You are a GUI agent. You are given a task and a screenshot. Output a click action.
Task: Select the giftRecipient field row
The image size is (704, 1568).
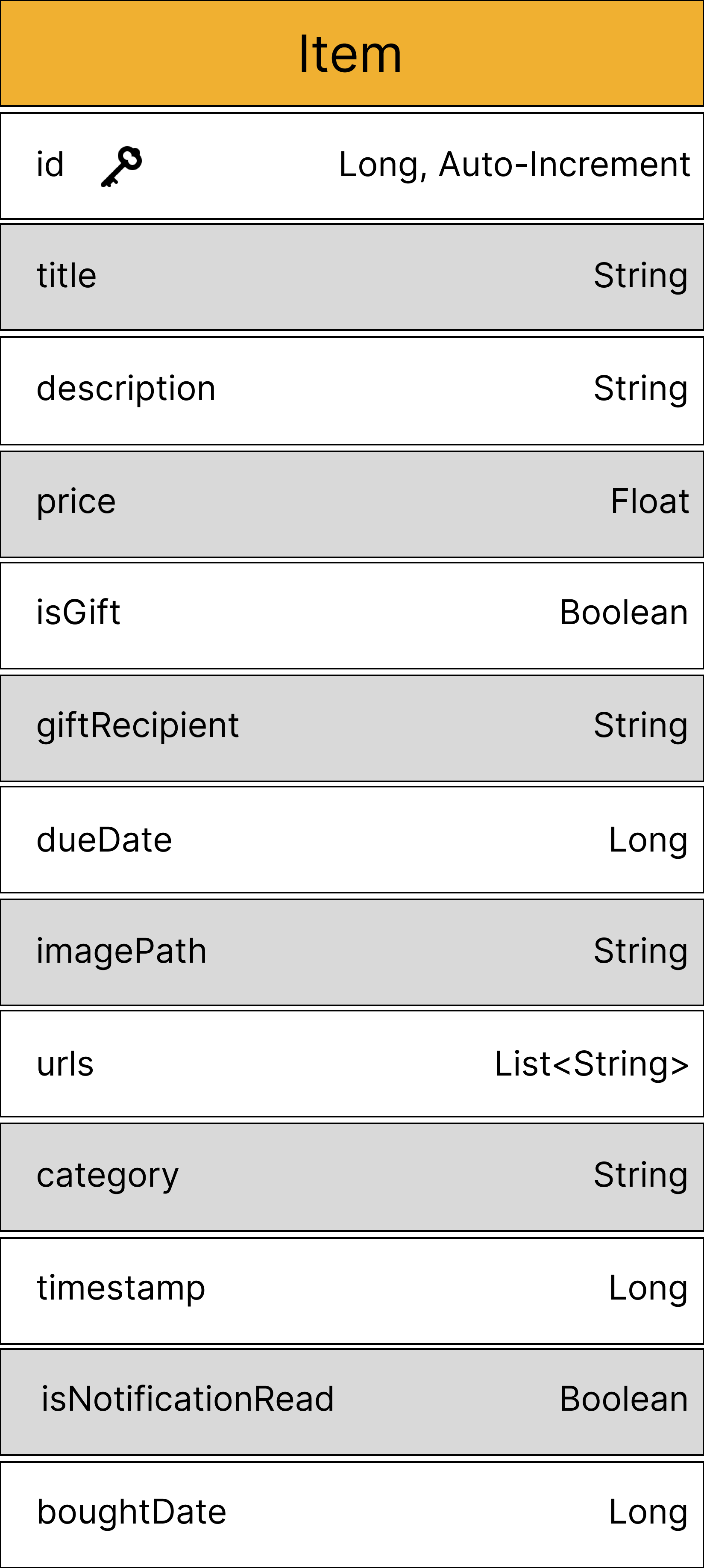[352, 728]
